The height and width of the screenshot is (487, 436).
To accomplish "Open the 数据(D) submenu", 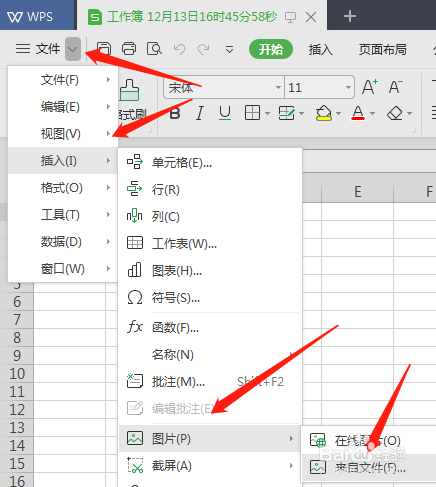I will tap(63, 242).
